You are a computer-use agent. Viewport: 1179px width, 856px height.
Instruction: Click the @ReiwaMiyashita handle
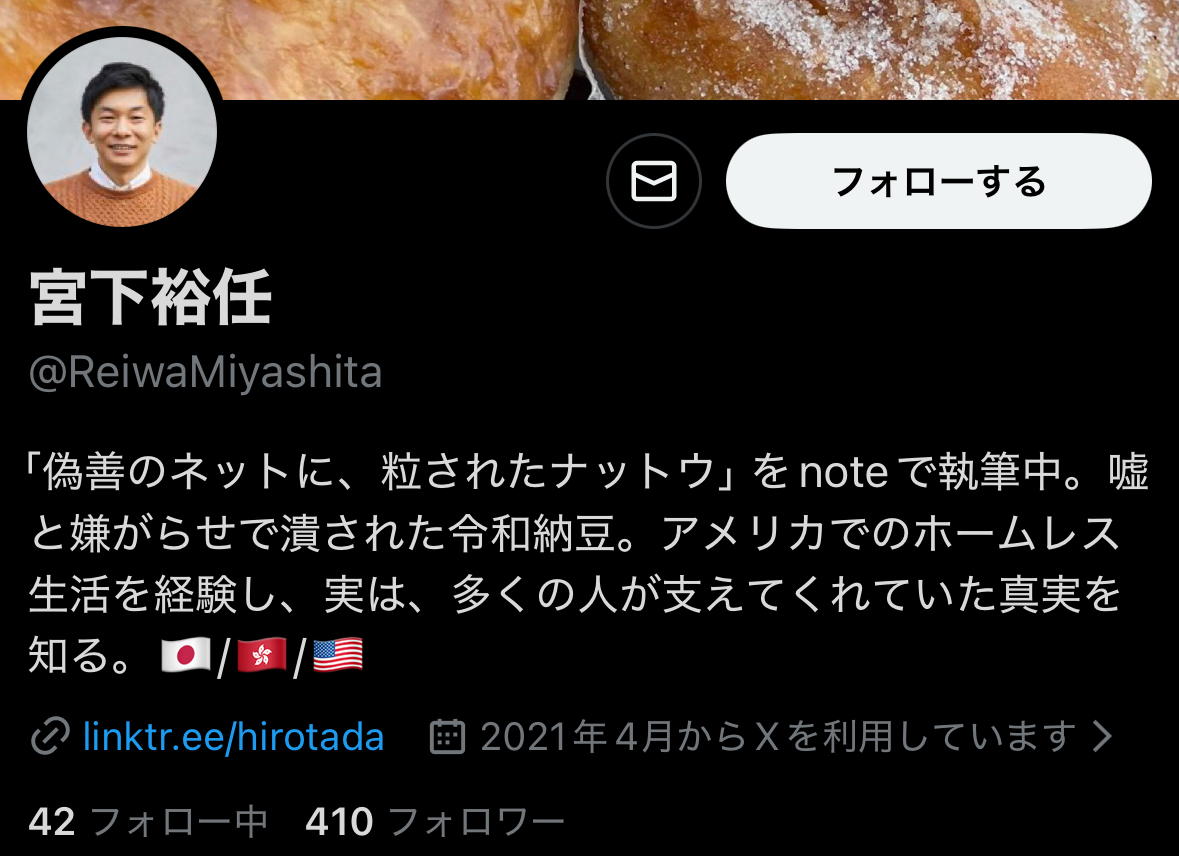205,372
